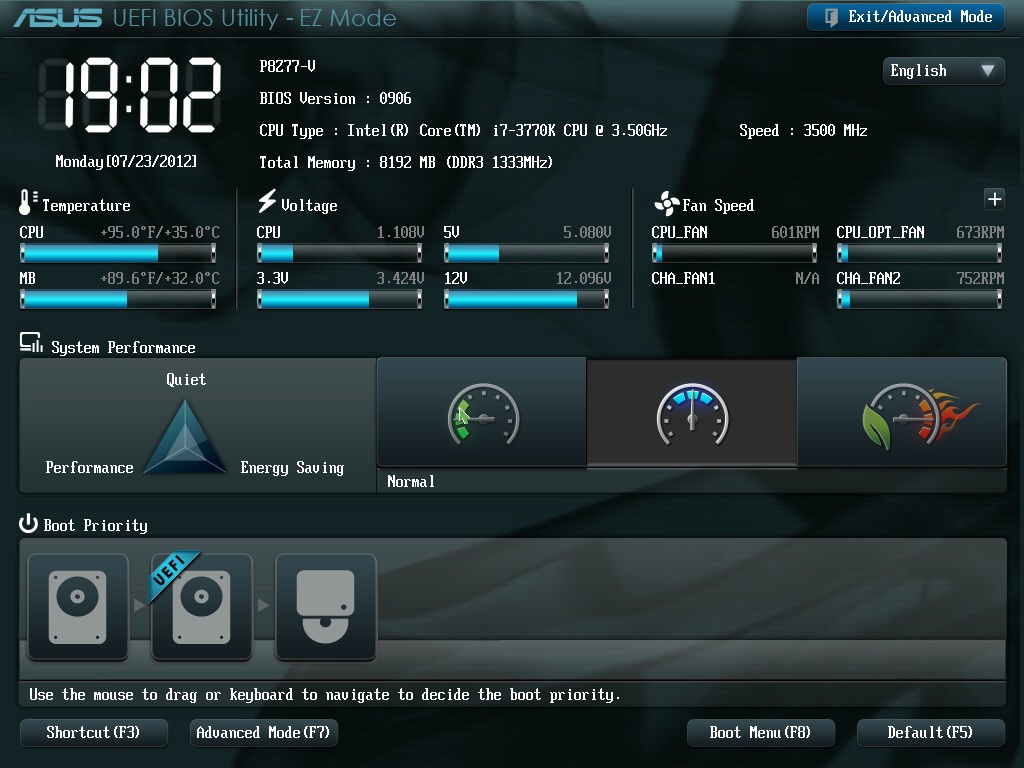
Task: Click the CPU voltage bar
Action: point(340,253)
